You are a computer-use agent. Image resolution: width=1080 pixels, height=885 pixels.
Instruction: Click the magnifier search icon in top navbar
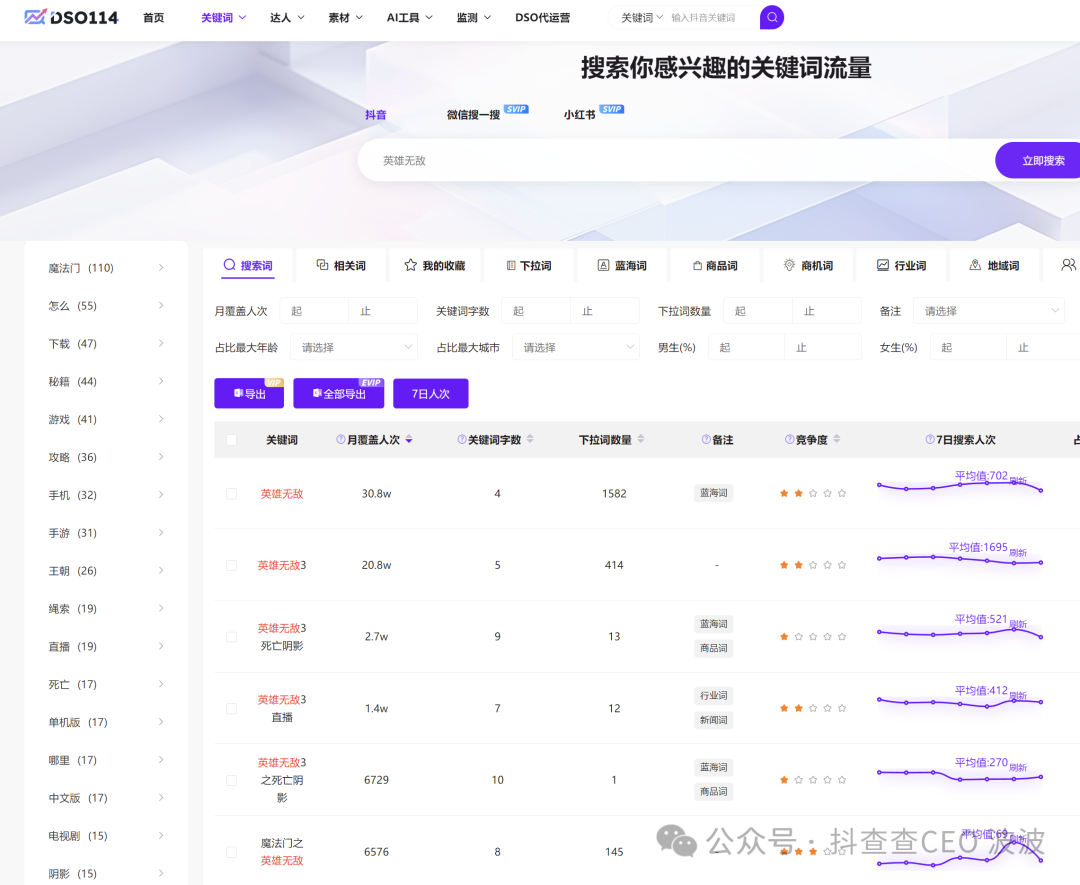(x=770, y=18)
